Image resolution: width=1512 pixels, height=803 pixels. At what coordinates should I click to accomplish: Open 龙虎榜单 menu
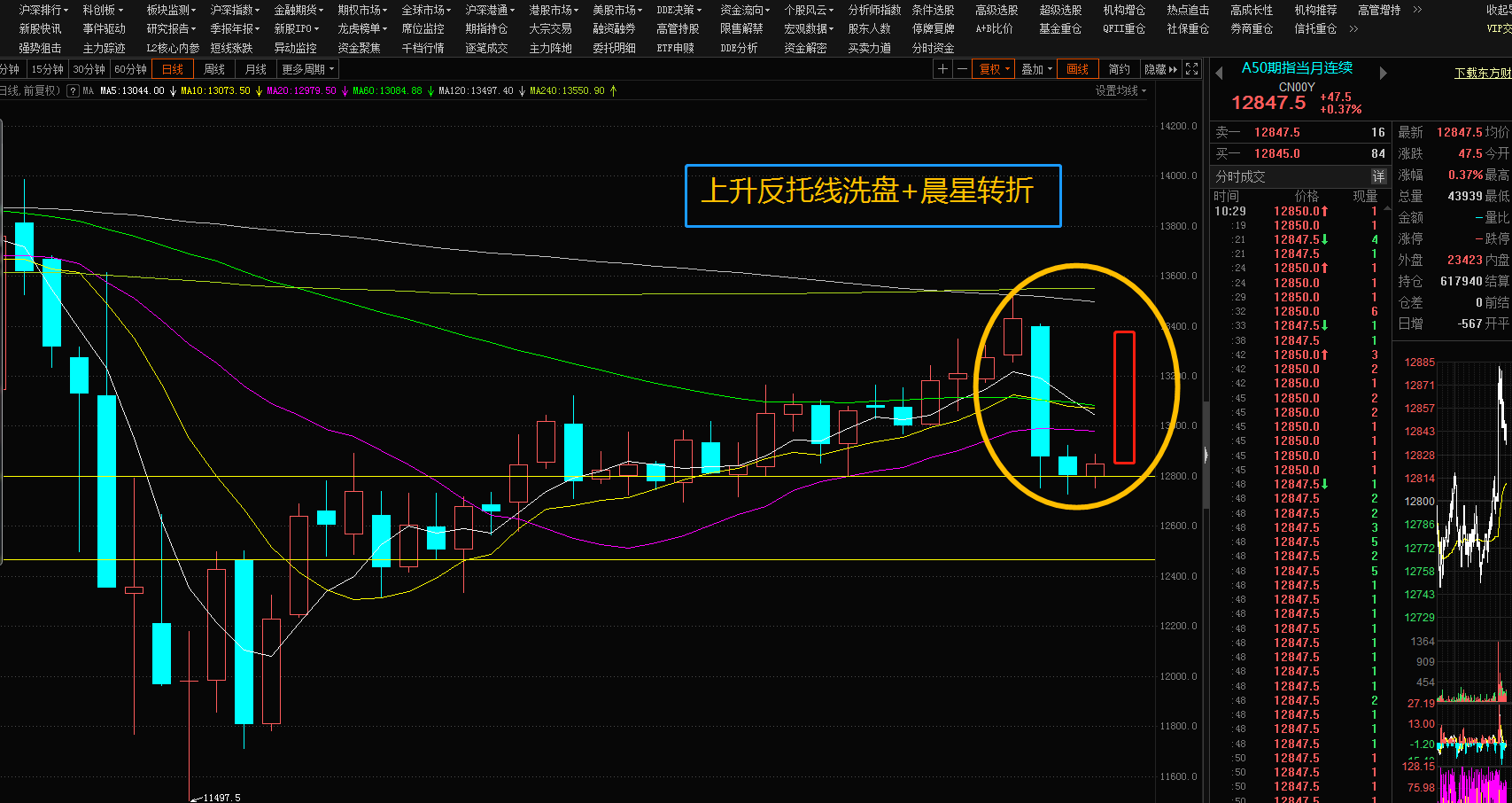(361, 29)
